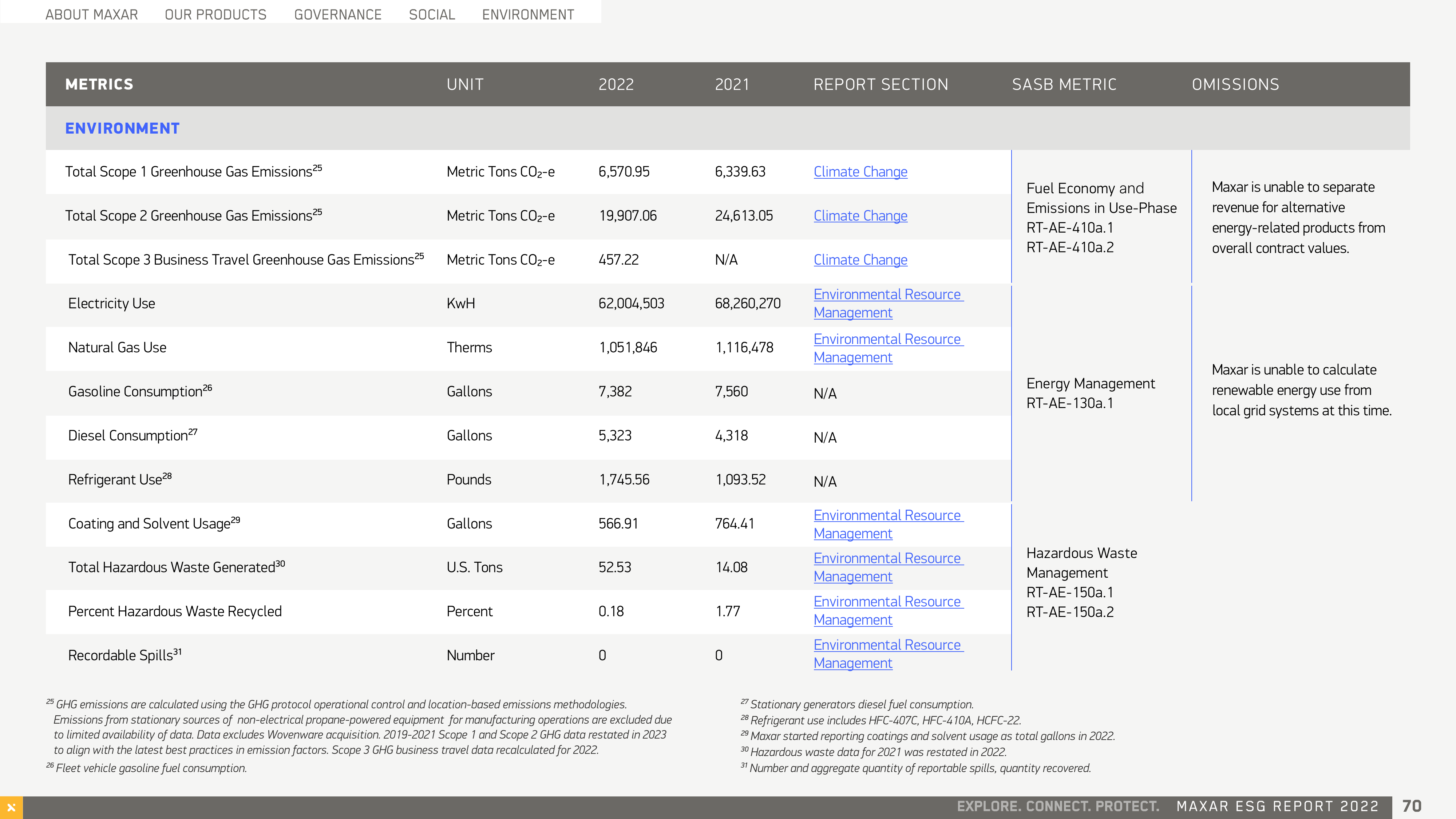Click page number 70 in footer
Screen dimensions: 1456x819
[x=1412, y=807]
